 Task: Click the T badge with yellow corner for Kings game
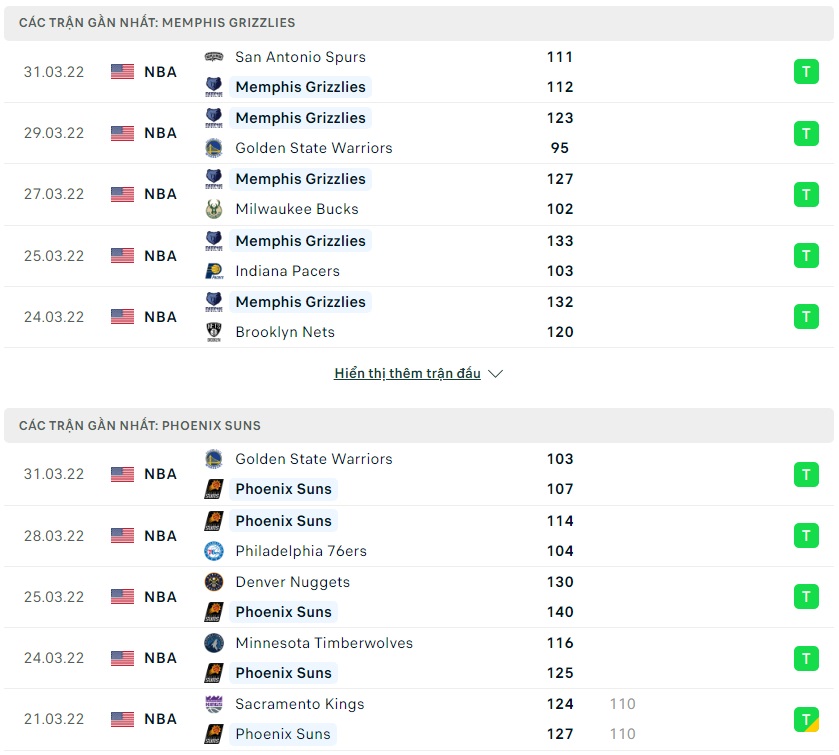[805, 719]
